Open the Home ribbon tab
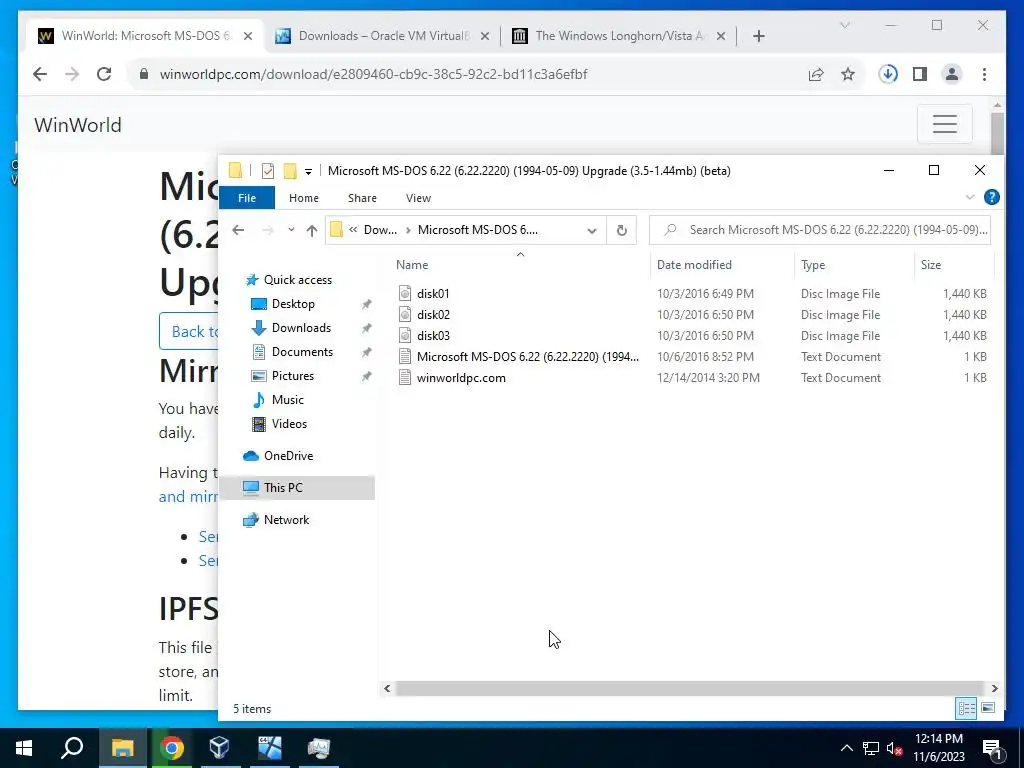Viewport: 1024px width, 768px height. point(304,198)
